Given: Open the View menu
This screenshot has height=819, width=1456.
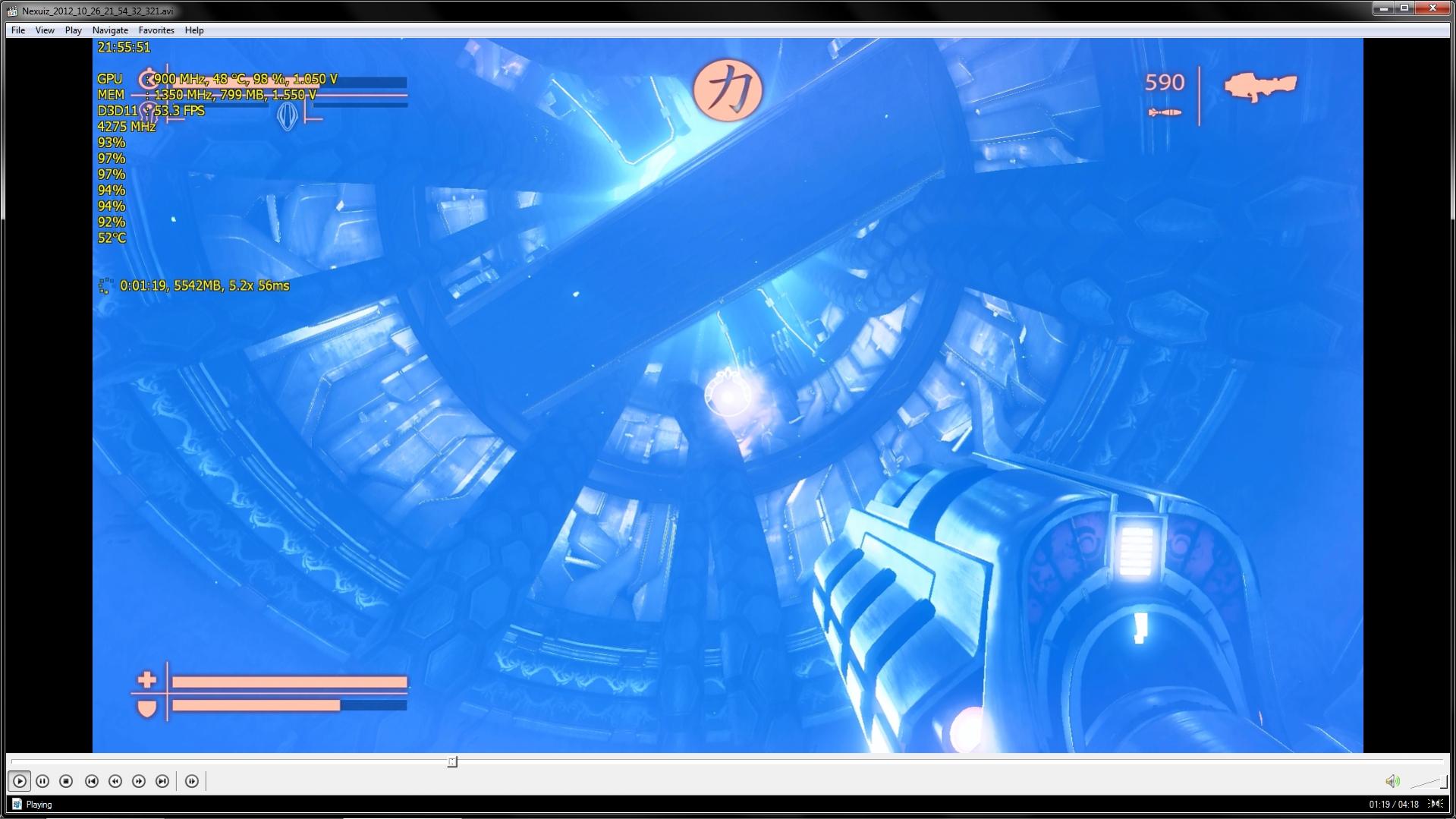Looking at the screenshot, I should [45, 30].
